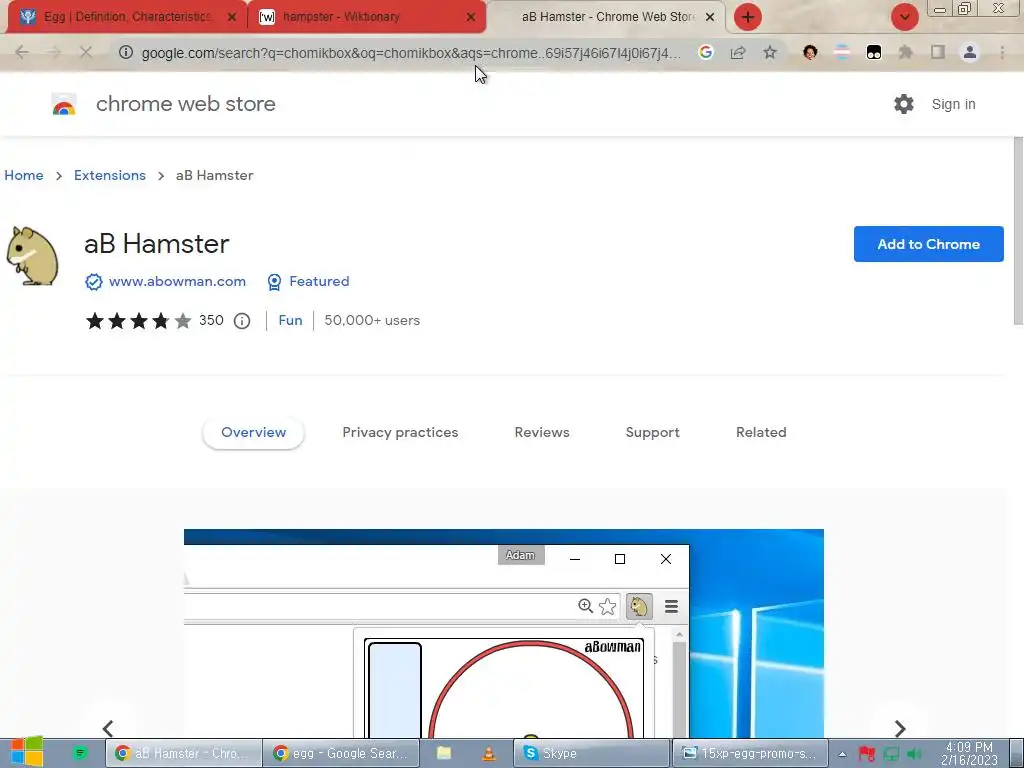Click the rating info icon next to 350
This screenshot has height=768, width=1024.
coord(242,321)
